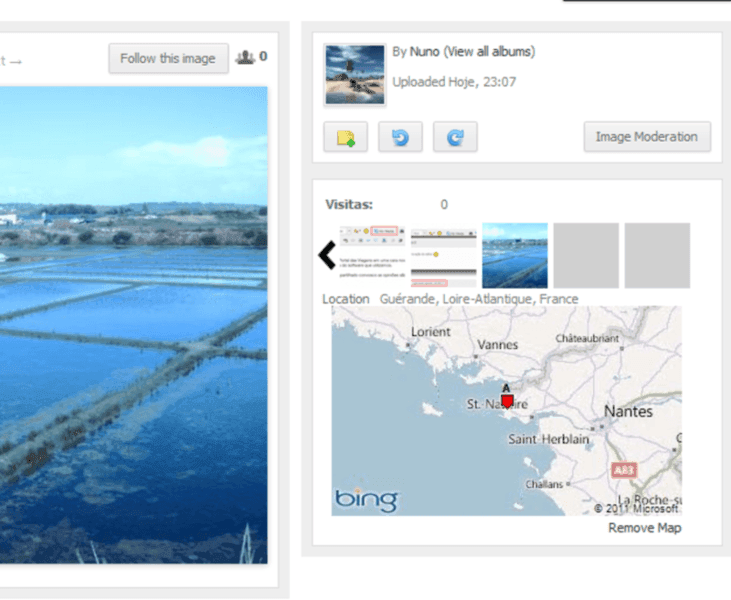Click the View all albums link

(x=490, y=51)
